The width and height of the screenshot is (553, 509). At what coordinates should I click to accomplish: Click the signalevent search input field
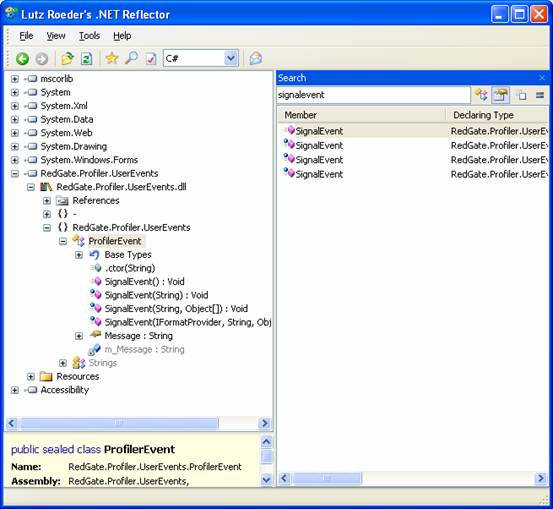[x=373, y=95]
